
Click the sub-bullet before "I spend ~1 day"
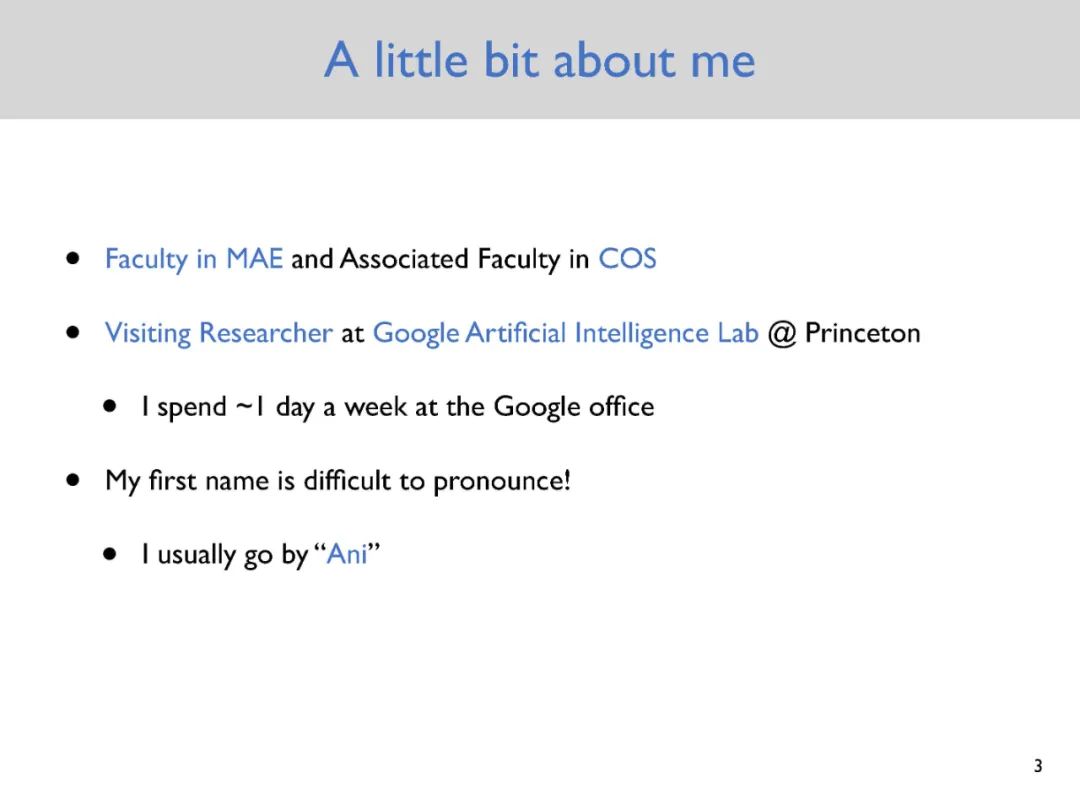click(x=110, y=406)
